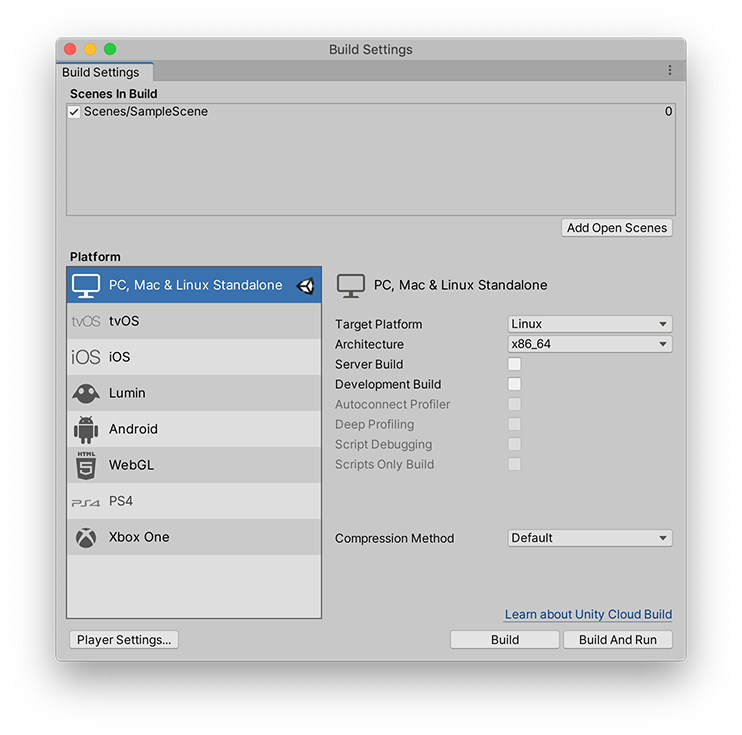742x735 pixels.
Task: Click the tvOS platform icon
Action: (86, 321)
